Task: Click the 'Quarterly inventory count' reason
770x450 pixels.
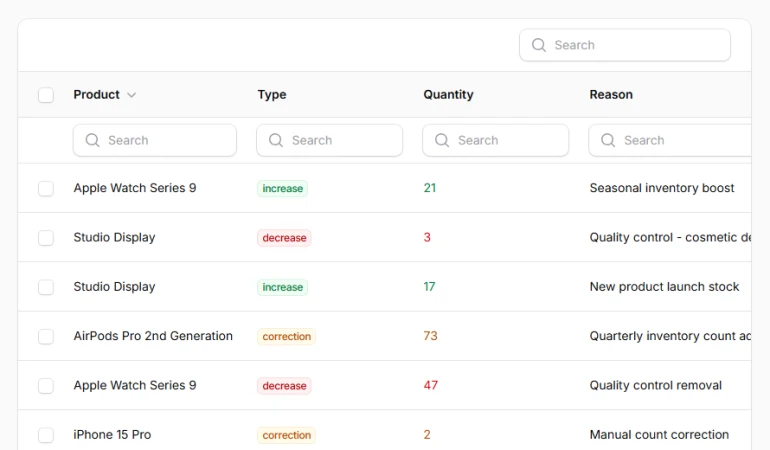Action: [x=670, y=336]
